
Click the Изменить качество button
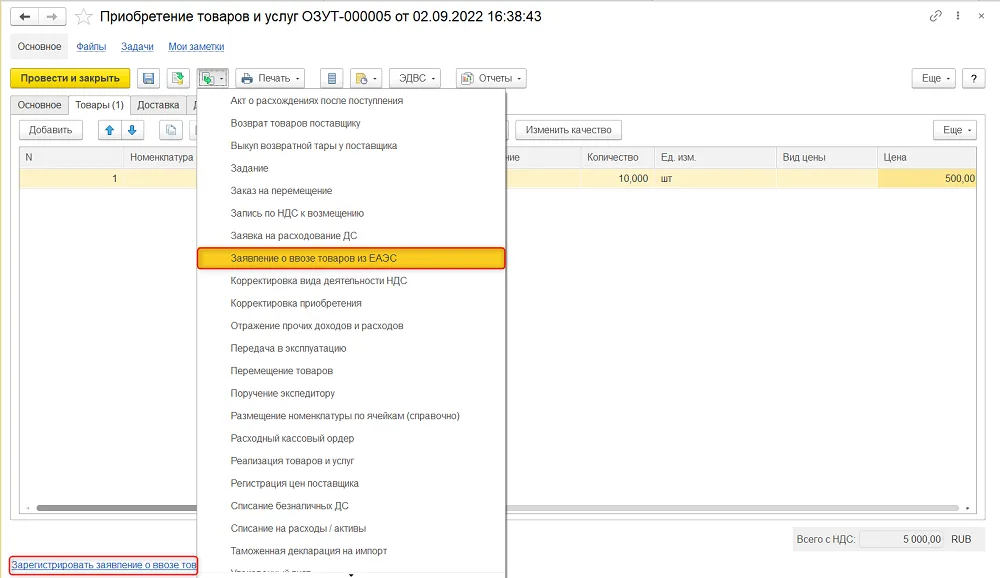(568, 130)
